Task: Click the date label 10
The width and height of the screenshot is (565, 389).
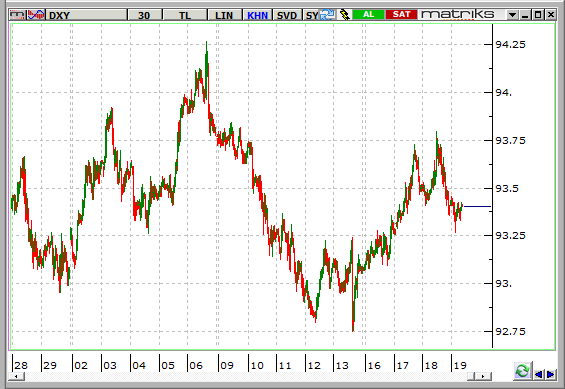Action: coord(257,366)
